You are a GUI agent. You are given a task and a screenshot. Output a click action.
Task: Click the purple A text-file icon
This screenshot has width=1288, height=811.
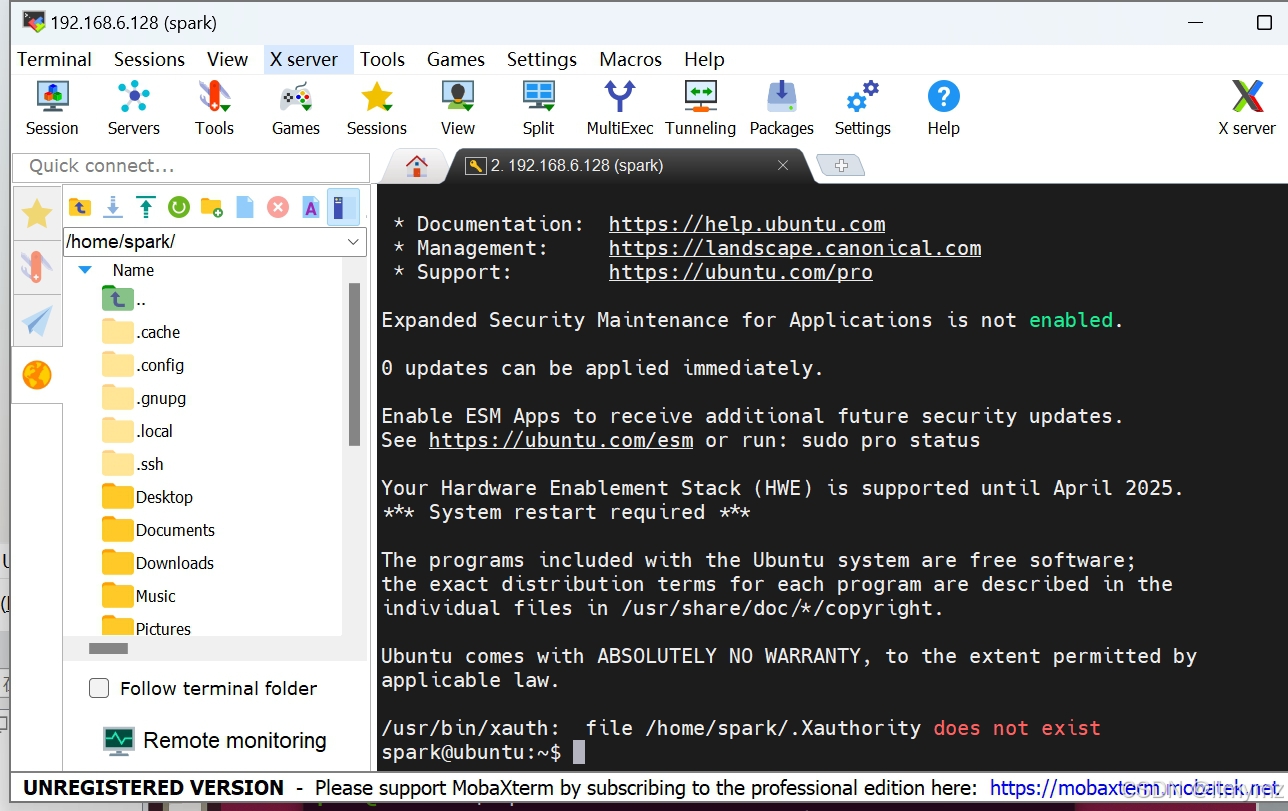tap(311, 207)
